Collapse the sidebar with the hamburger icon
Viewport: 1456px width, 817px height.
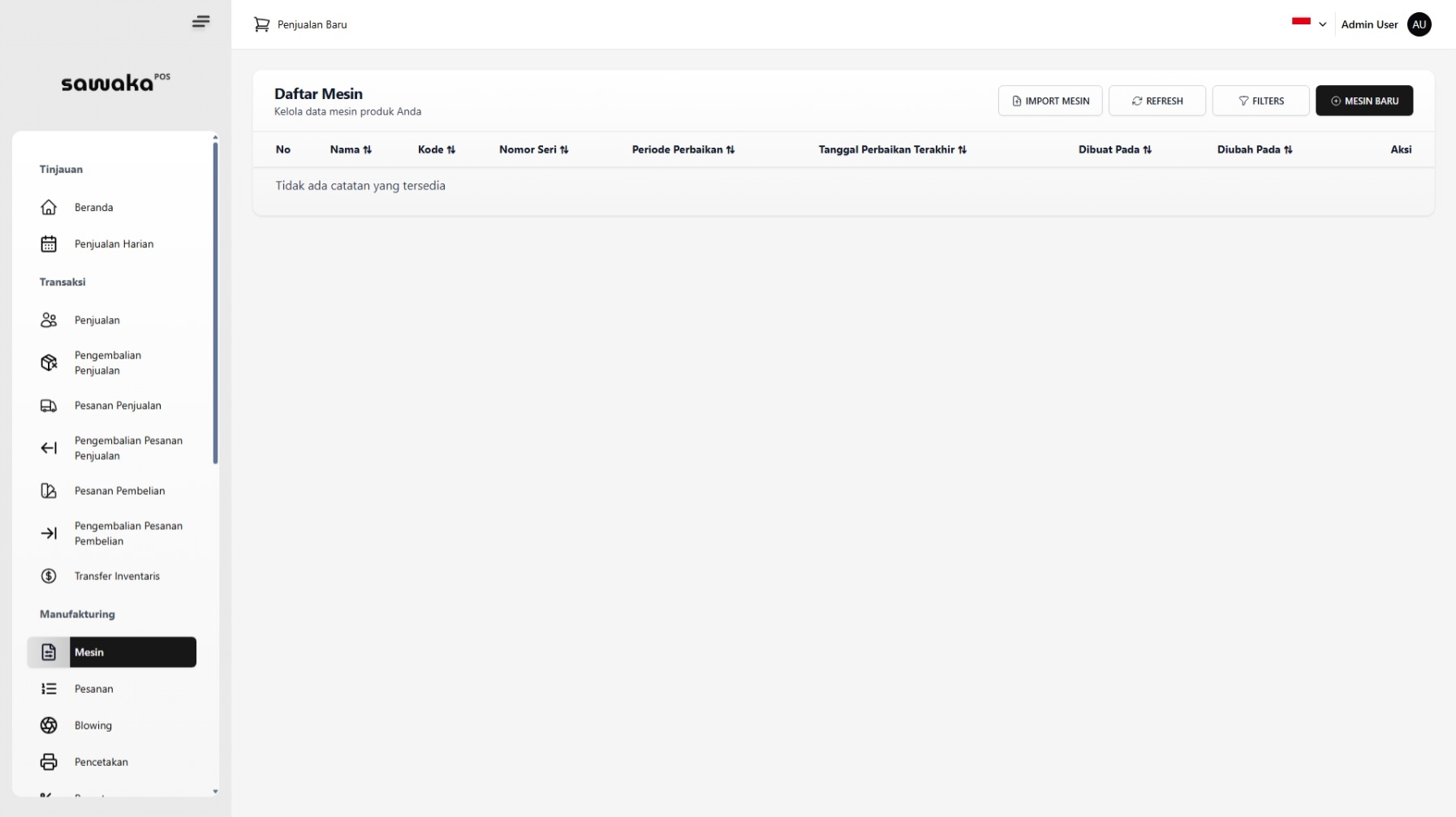coord(200,21)
